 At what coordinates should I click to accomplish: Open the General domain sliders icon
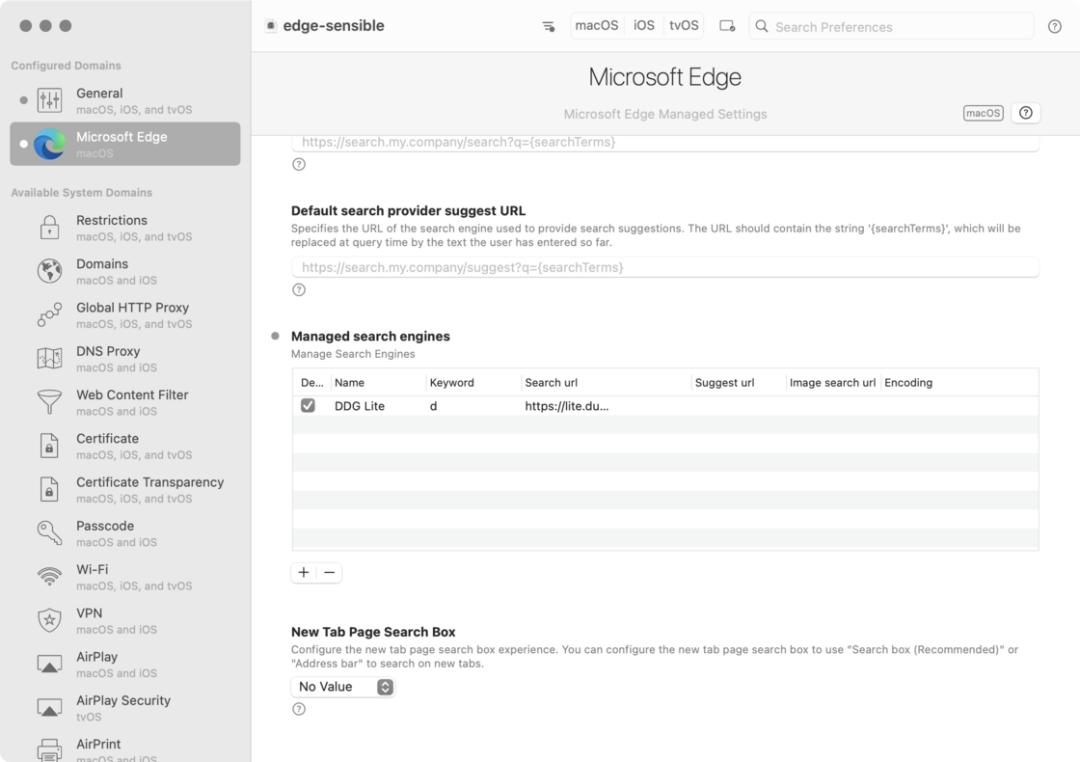(50, 101)
